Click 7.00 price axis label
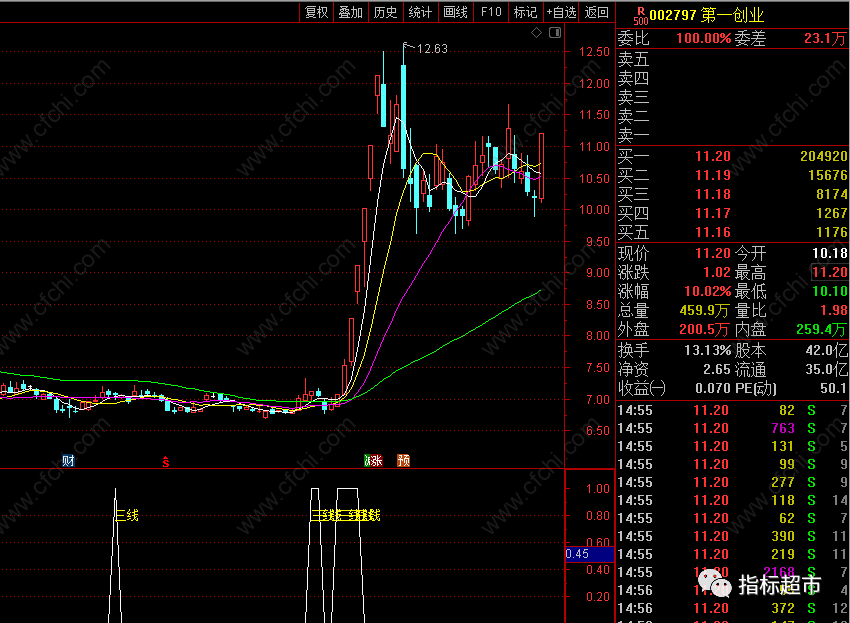Screen dimensions: 850x623 click(x=598, y=400)
